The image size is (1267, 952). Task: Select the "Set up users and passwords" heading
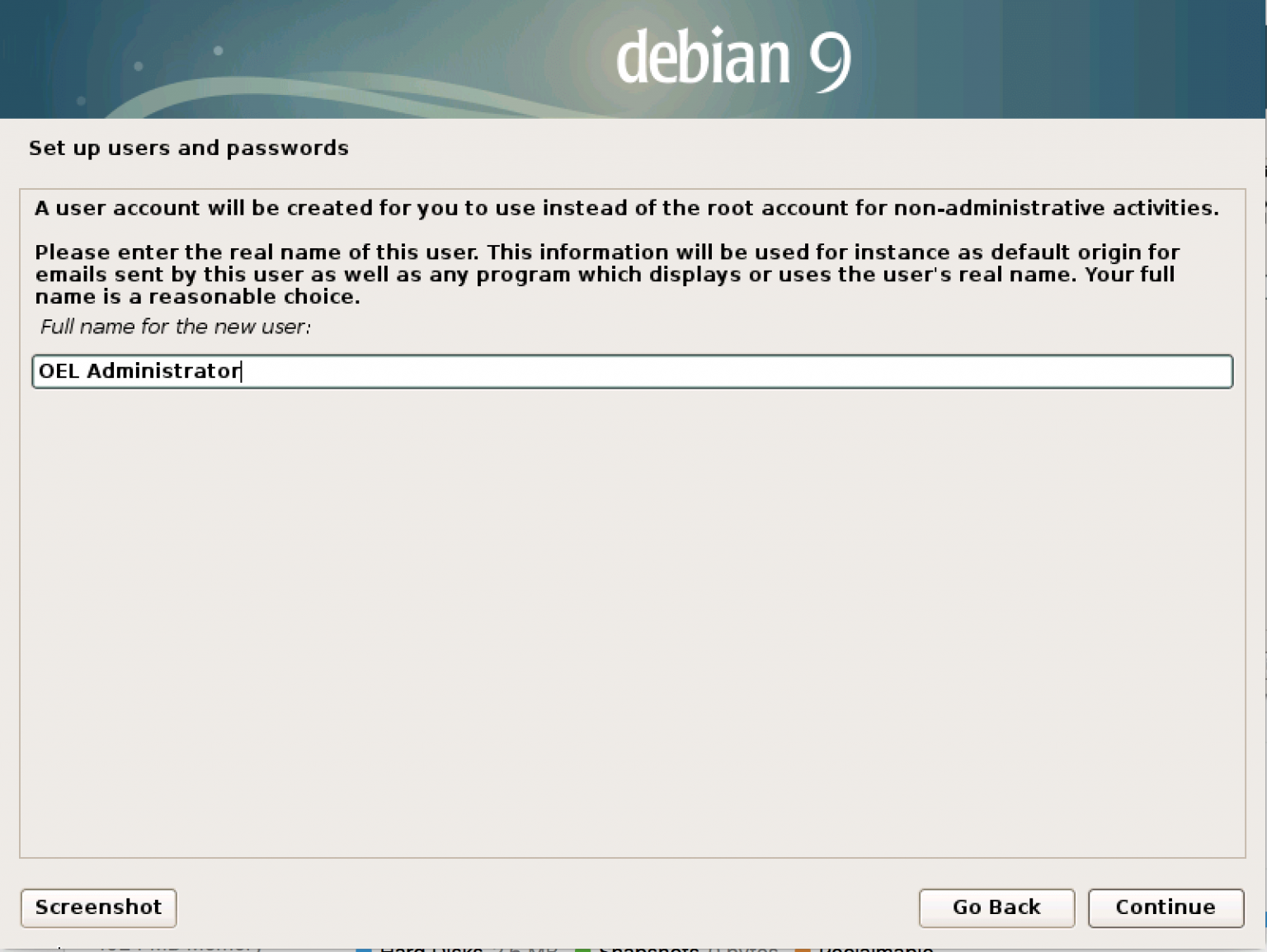point(189,148)
